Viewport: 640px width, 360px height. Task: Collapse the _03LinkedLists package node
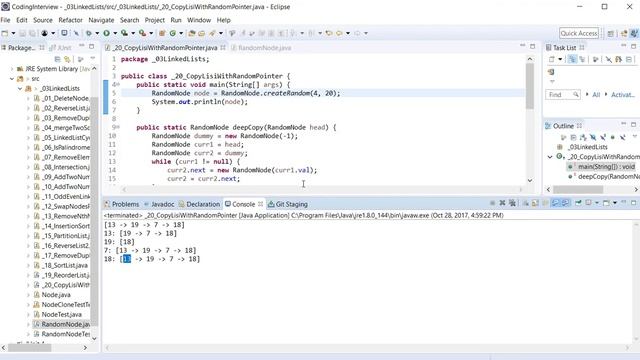20,89
